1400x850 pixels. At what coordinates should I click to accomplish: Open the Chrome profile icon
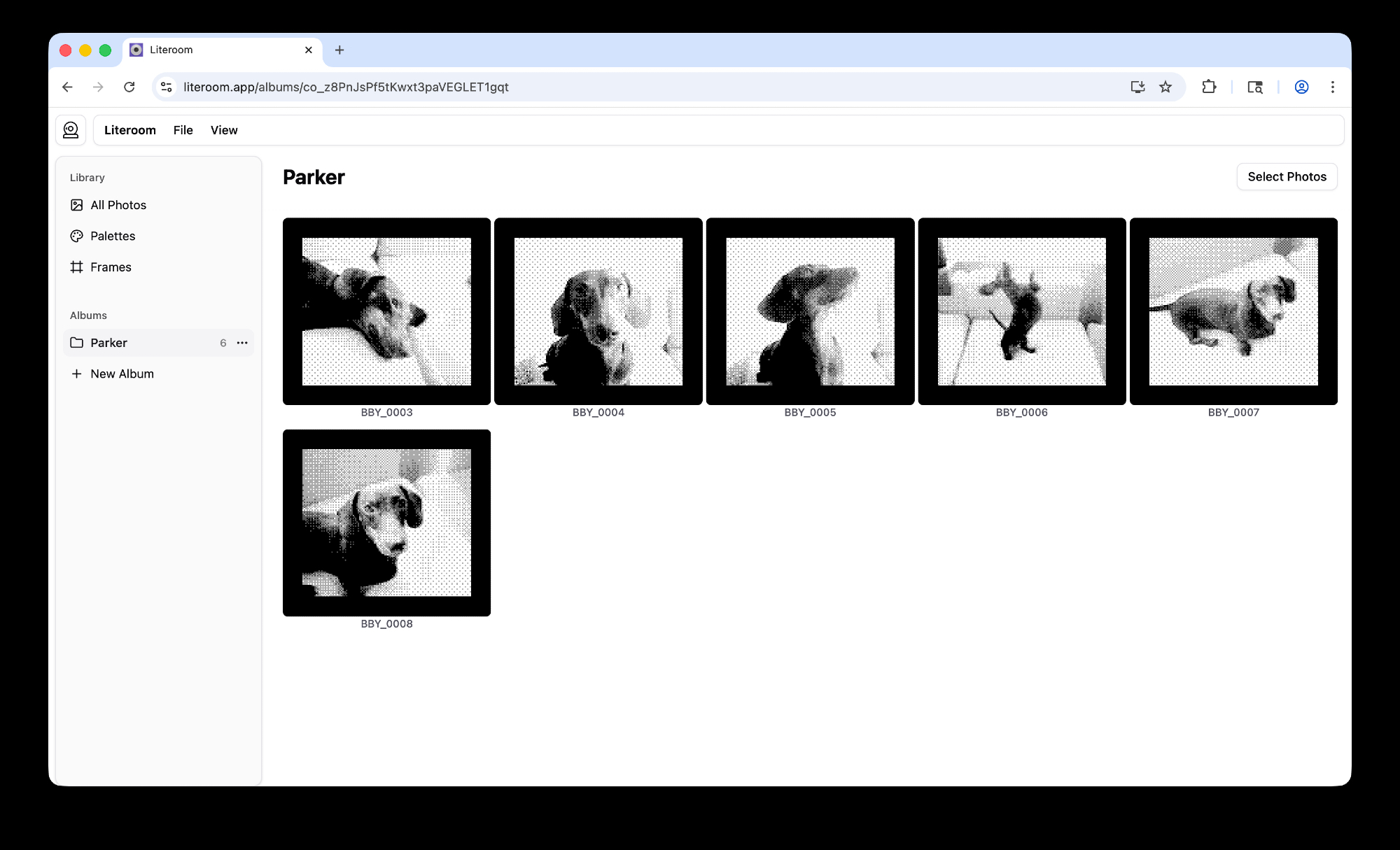coord(1301,87)
